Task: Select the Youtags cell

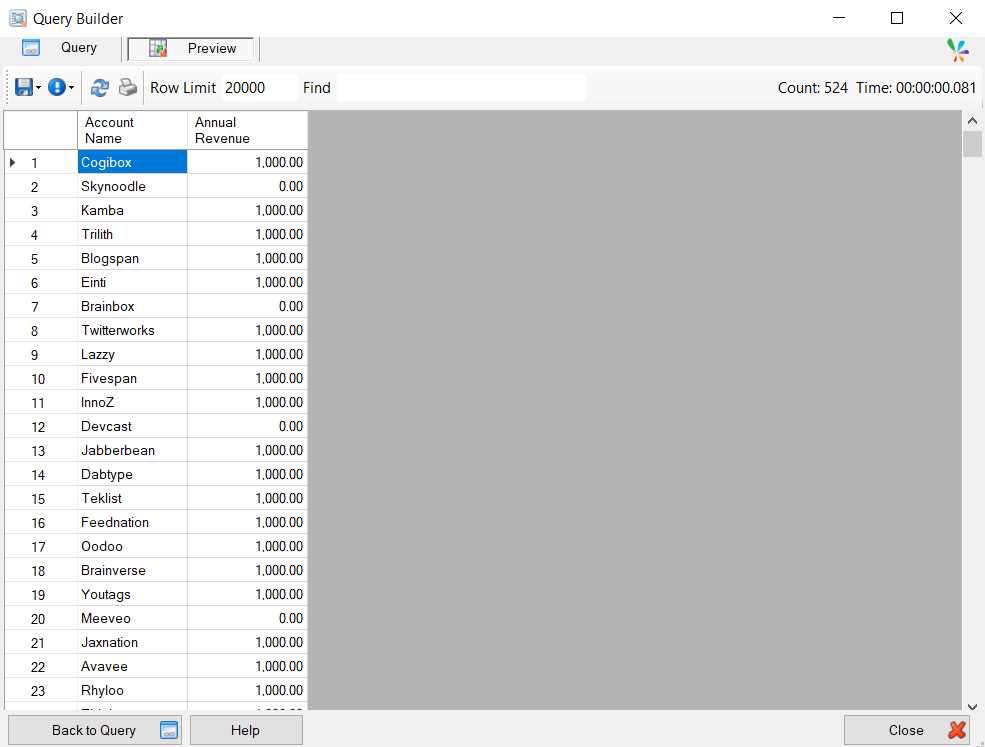Action: pyautogui.click(x=133, y=594)
